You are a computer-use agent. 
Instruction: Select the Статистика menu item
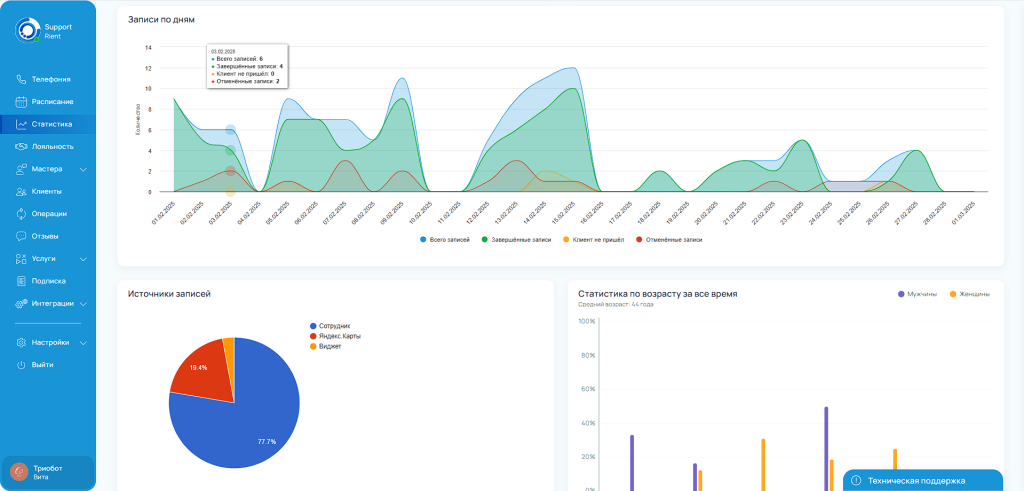coord(51,124)
